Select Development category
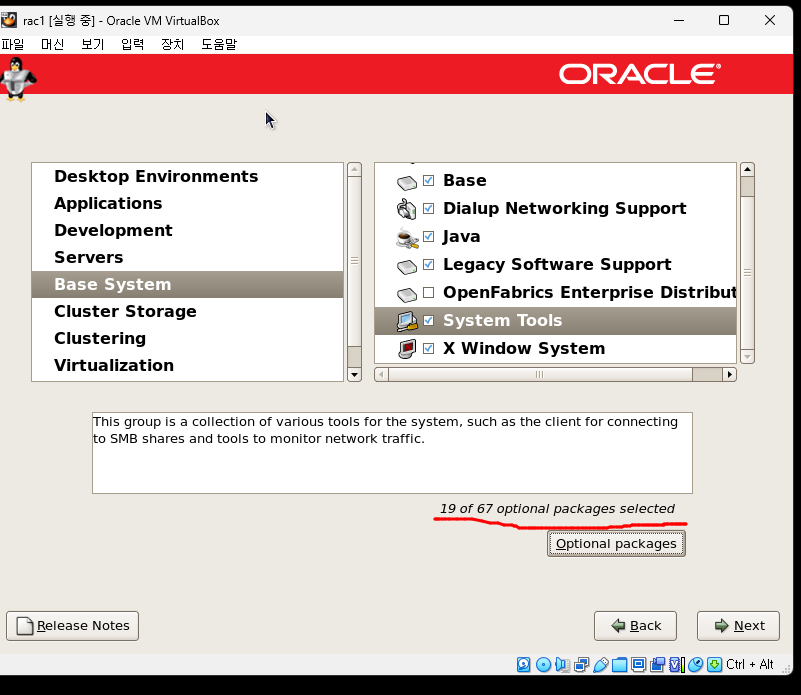801x695 pixels. coord(187,230)
